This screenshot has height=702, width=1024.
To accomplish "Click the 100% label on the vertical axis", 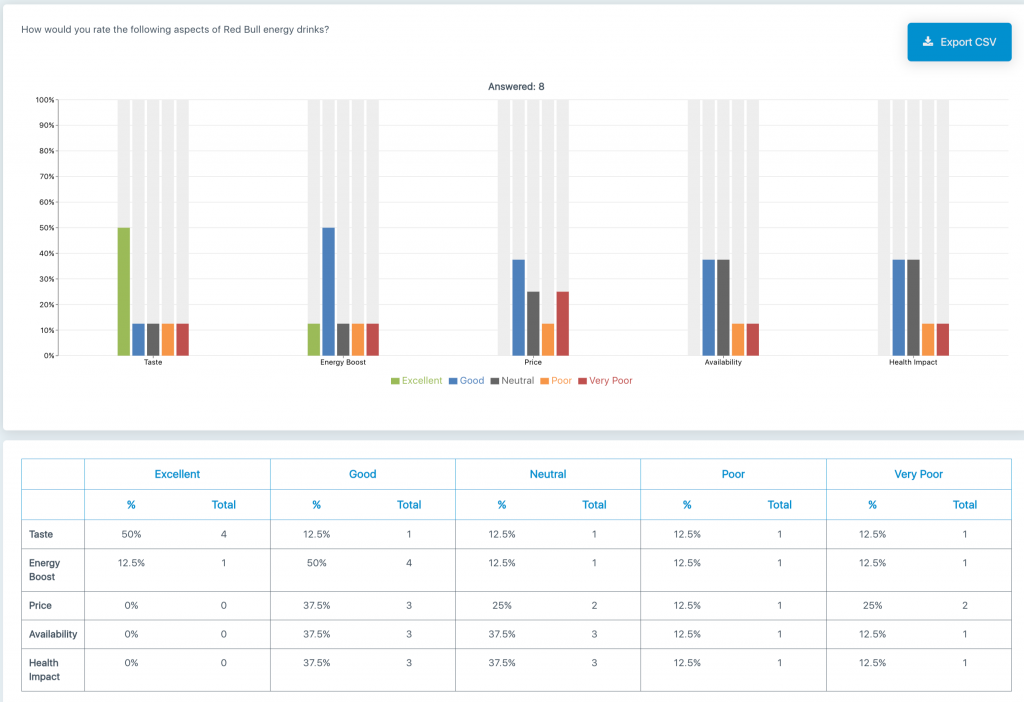I will pos(45,100).
